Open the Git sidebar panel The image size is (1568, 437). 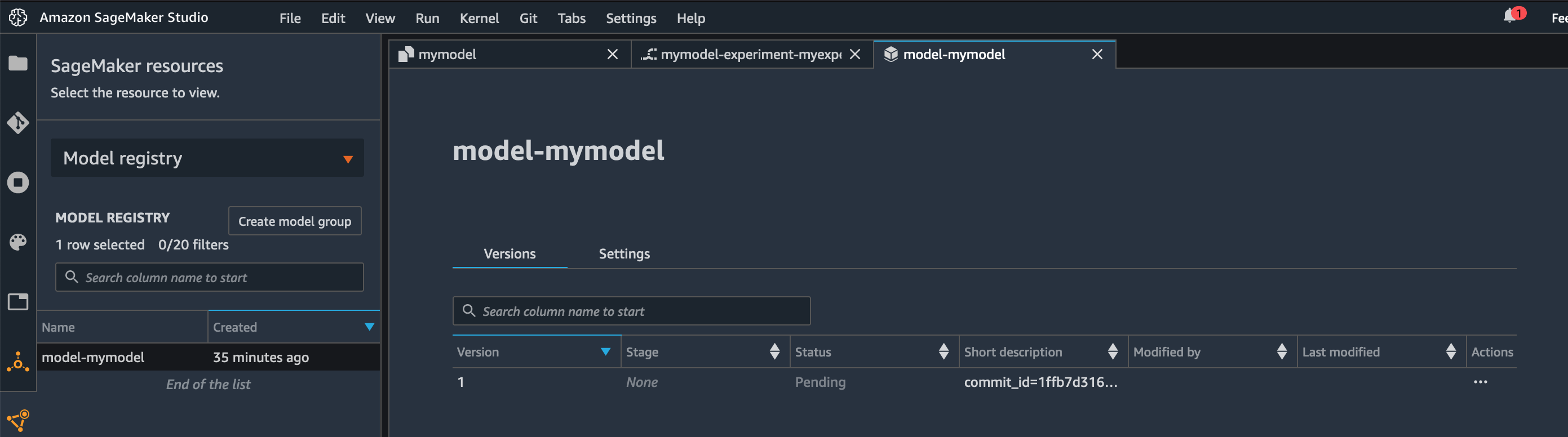(x=17, y=123)
